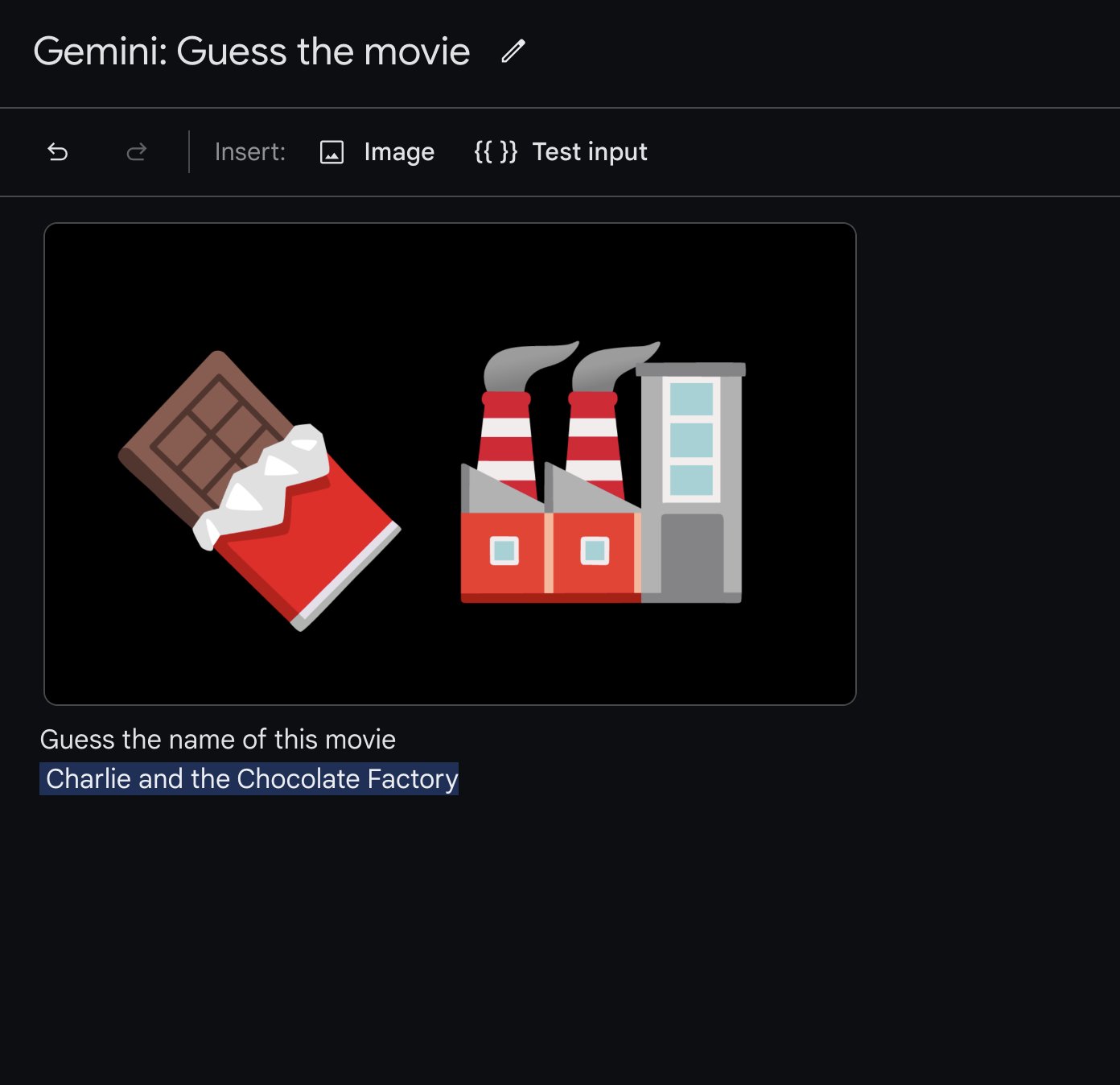The image size is (1120, 1085).
Task: Click the word Chocolate in the response
Action: pyautogui.click(x=299, y=778)
